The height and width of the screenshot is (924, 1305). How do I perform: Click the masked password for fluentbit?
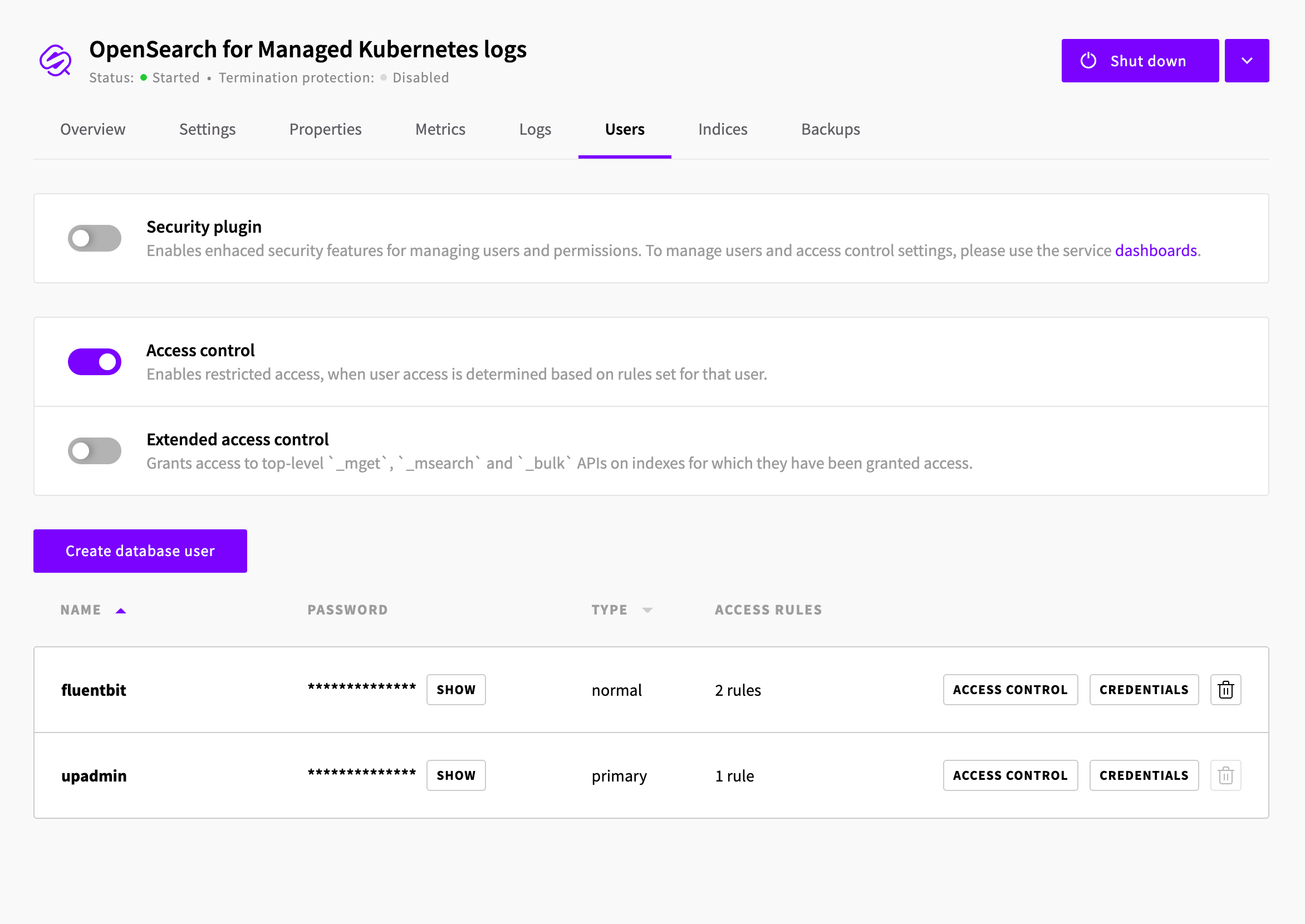[x=362, y=687]
